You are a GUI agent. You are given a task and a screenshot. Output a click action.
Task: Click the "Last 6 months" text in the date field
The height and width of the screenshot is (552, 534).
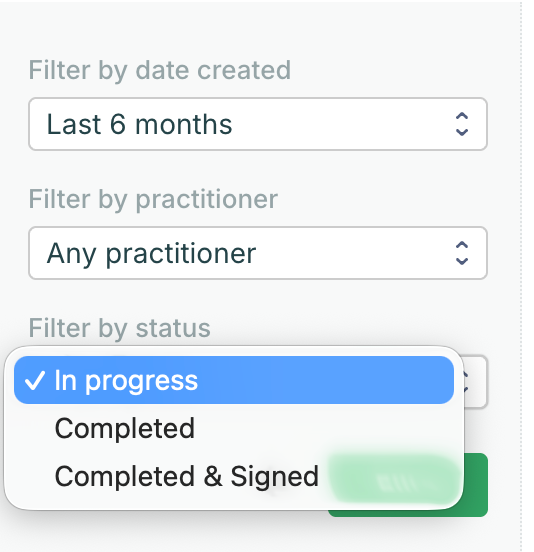[x=139, y=124]
